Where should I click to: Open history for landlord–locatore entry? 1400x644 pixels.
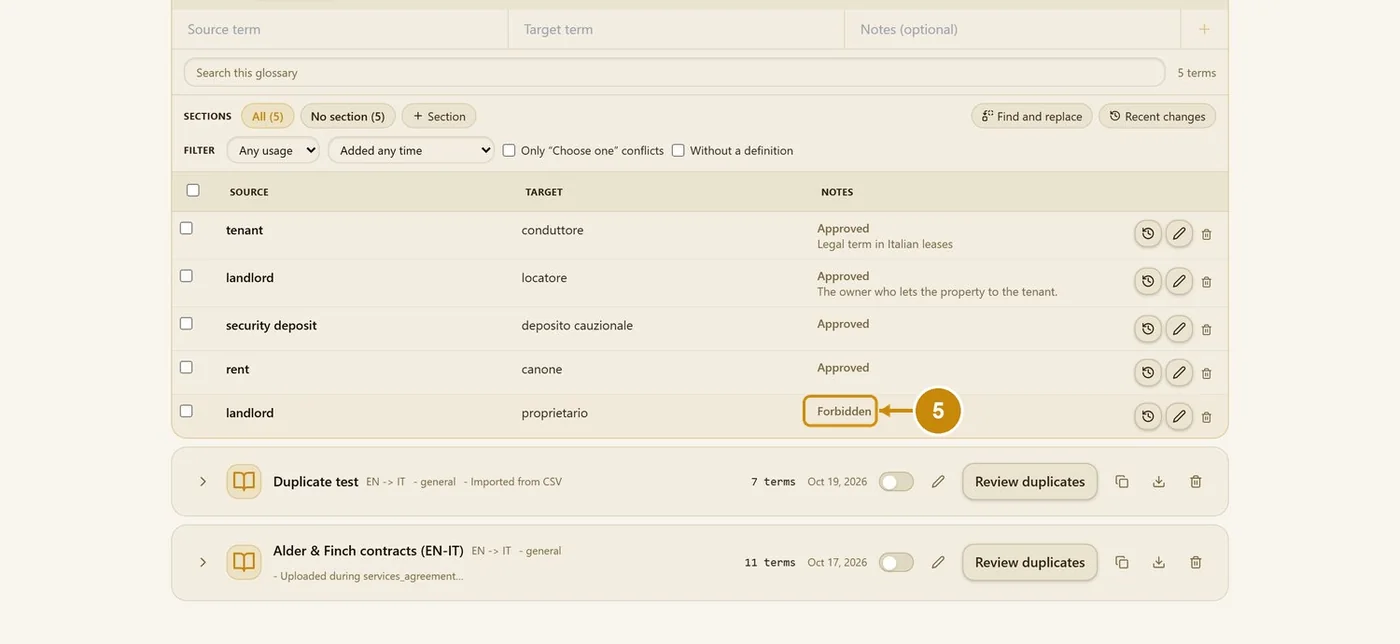click(x=1148, y=282)
